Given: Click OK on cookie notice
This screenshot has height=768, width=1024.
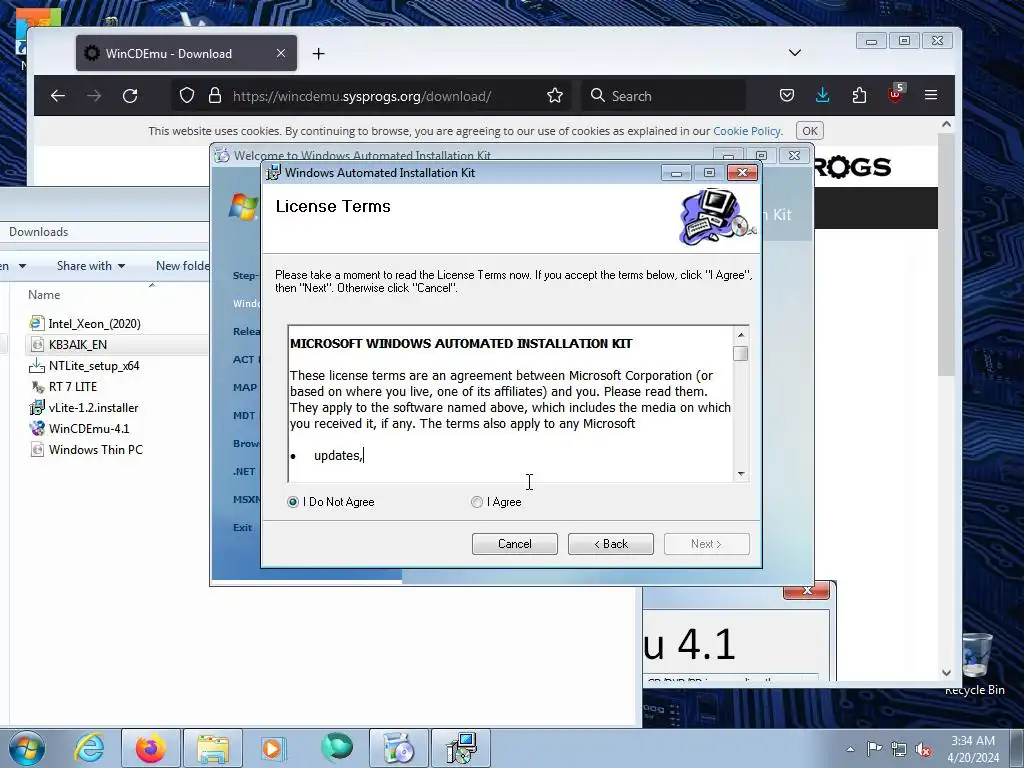Looking at the screenshot, I should [x=810, y=131].
